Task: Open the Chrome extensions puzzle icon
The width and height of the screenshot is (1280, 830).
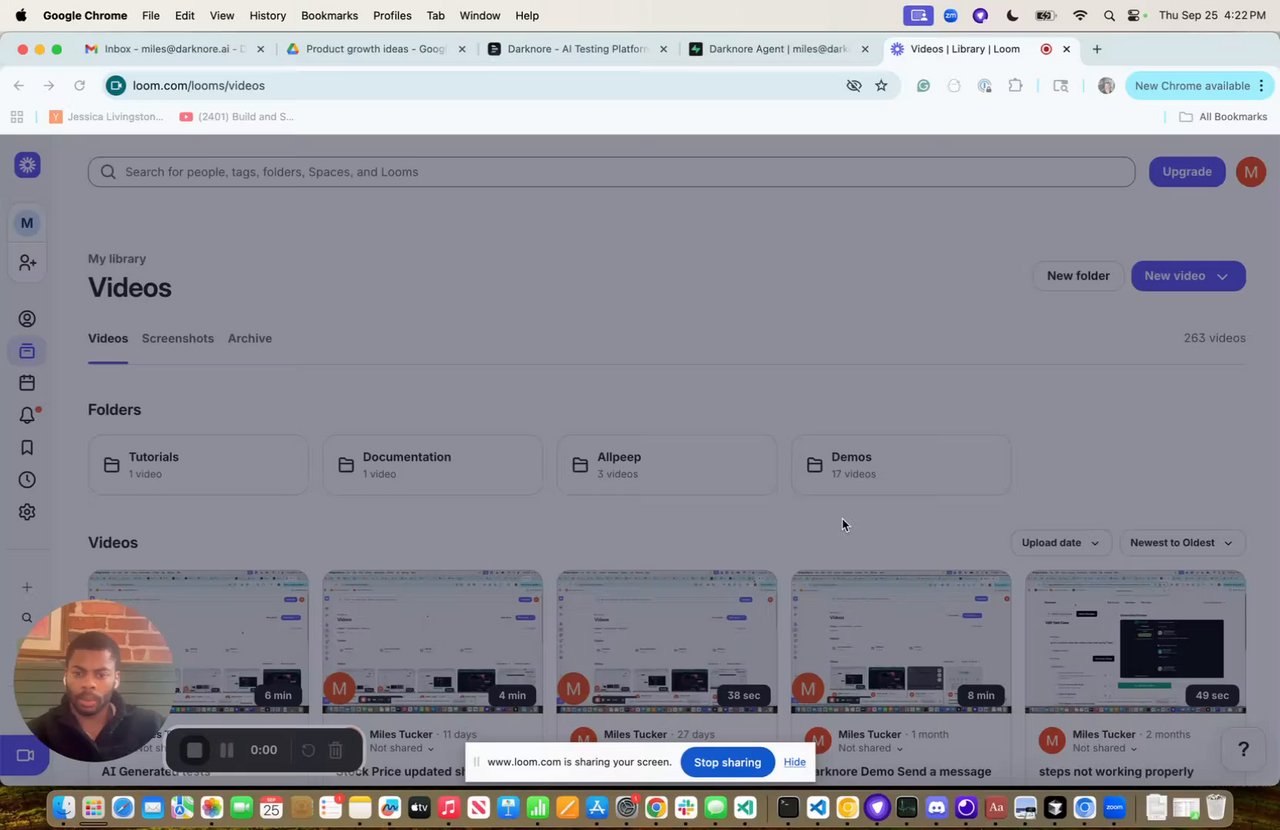Action: 1015,86
